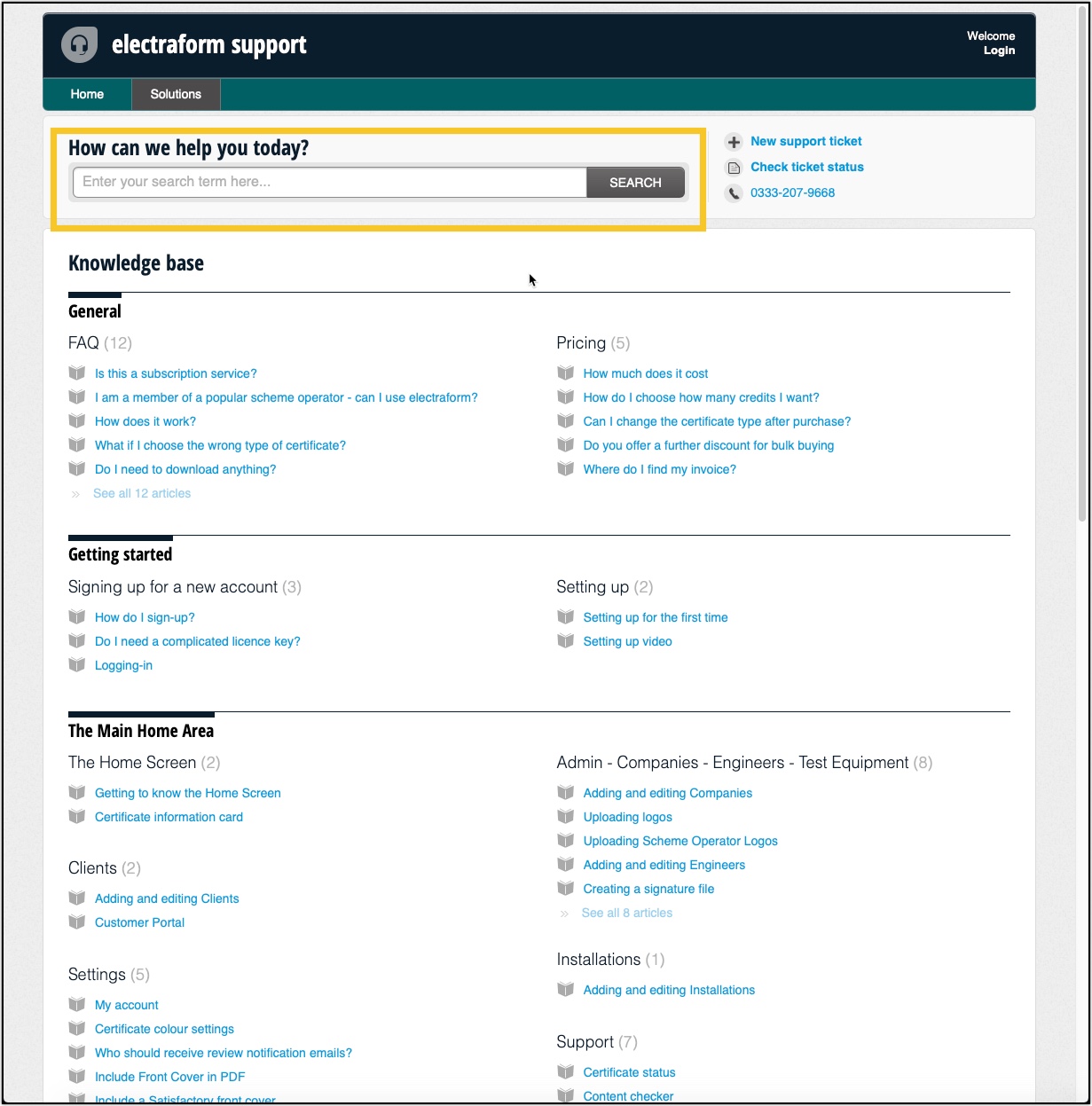
Task: Expand 'See all 12 articles' in FAQ
Action: (142, 493)
